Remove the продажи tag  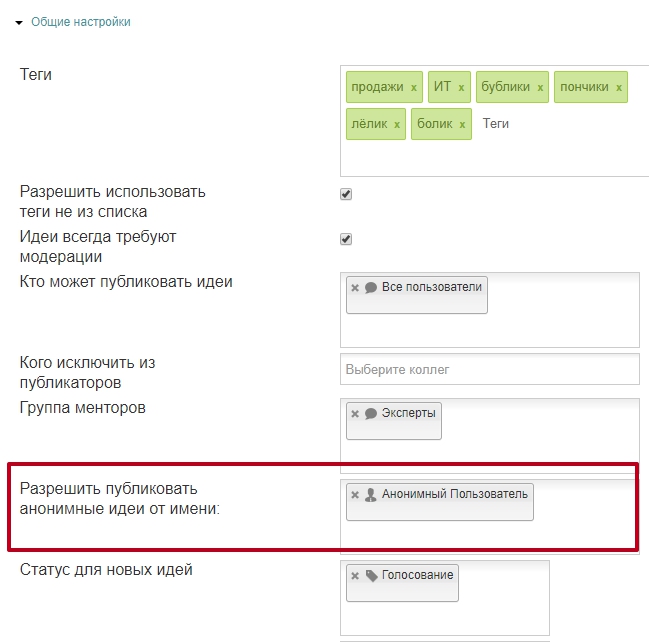click(413, 88)
